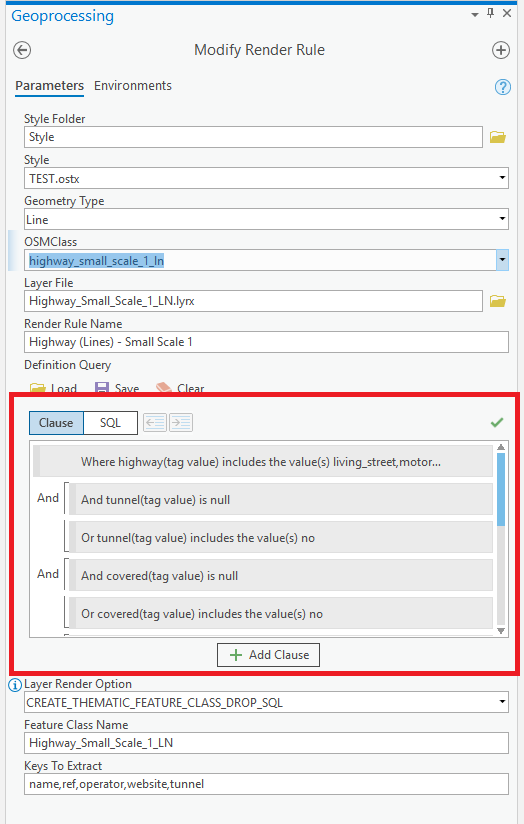Select the 'Or covered(tag value) includes the value(s) no' clause
The image size is (524, 824).
click(281, 613)
